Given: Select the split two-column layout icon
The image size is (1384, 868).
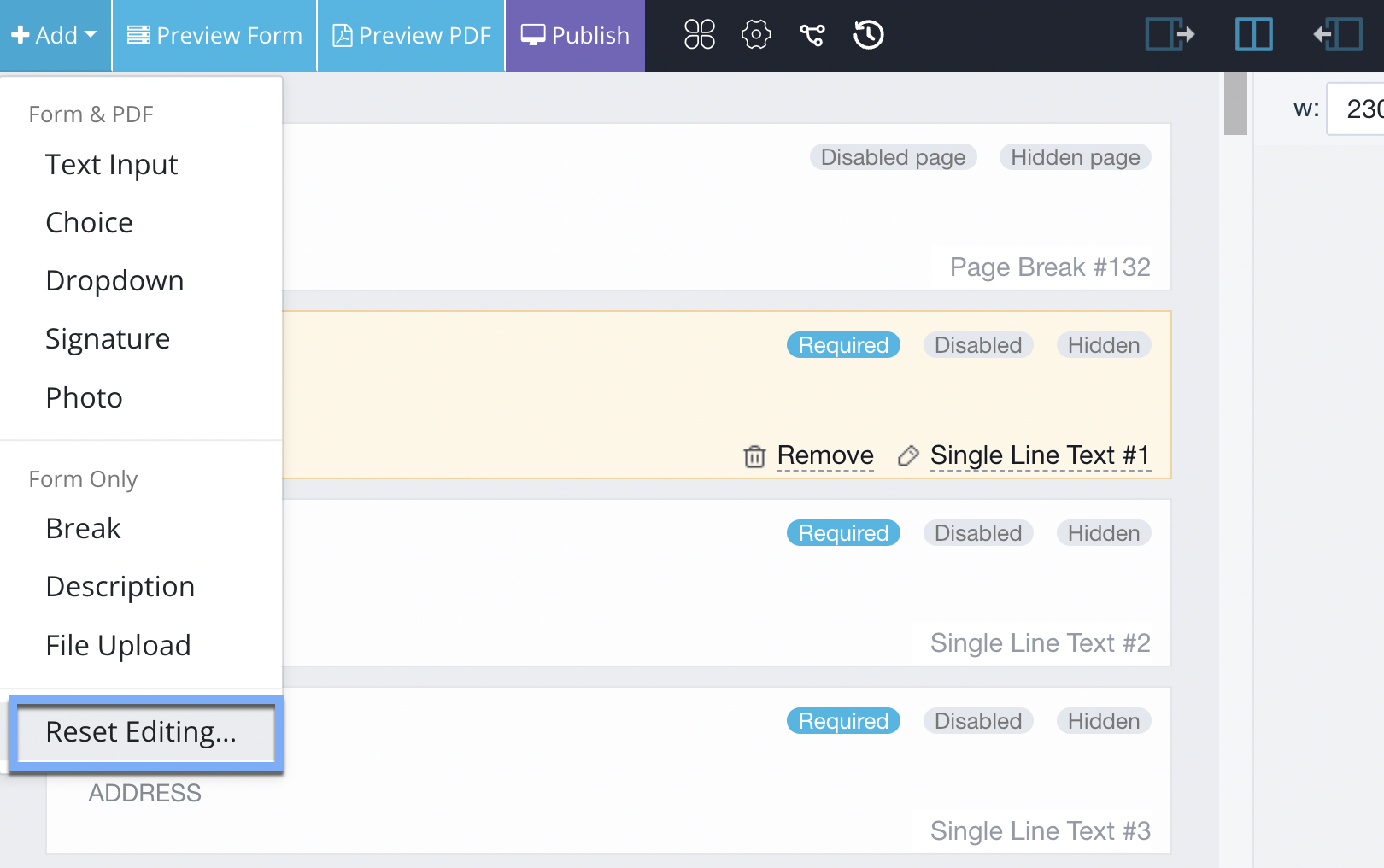Looking at the screenshot, I should (1253, 35).
